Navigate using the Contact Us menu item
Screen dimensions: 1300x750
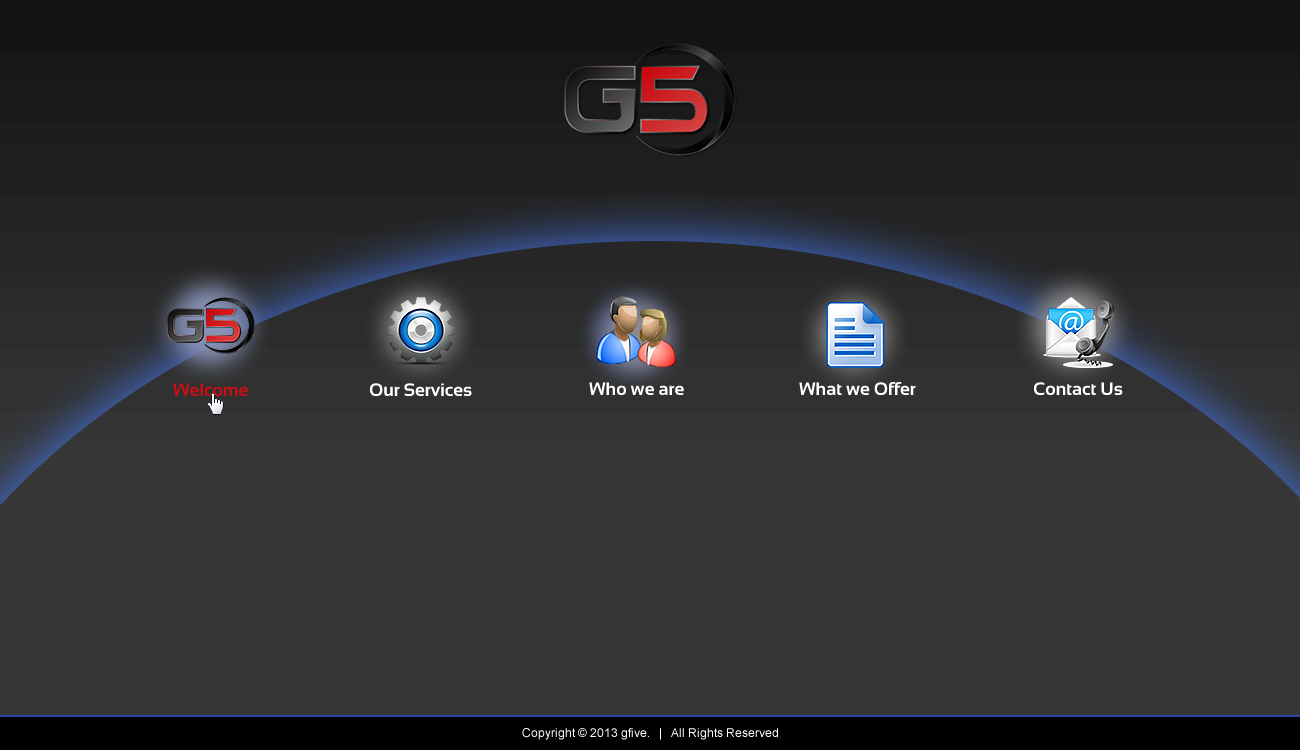coord(1077,389)
